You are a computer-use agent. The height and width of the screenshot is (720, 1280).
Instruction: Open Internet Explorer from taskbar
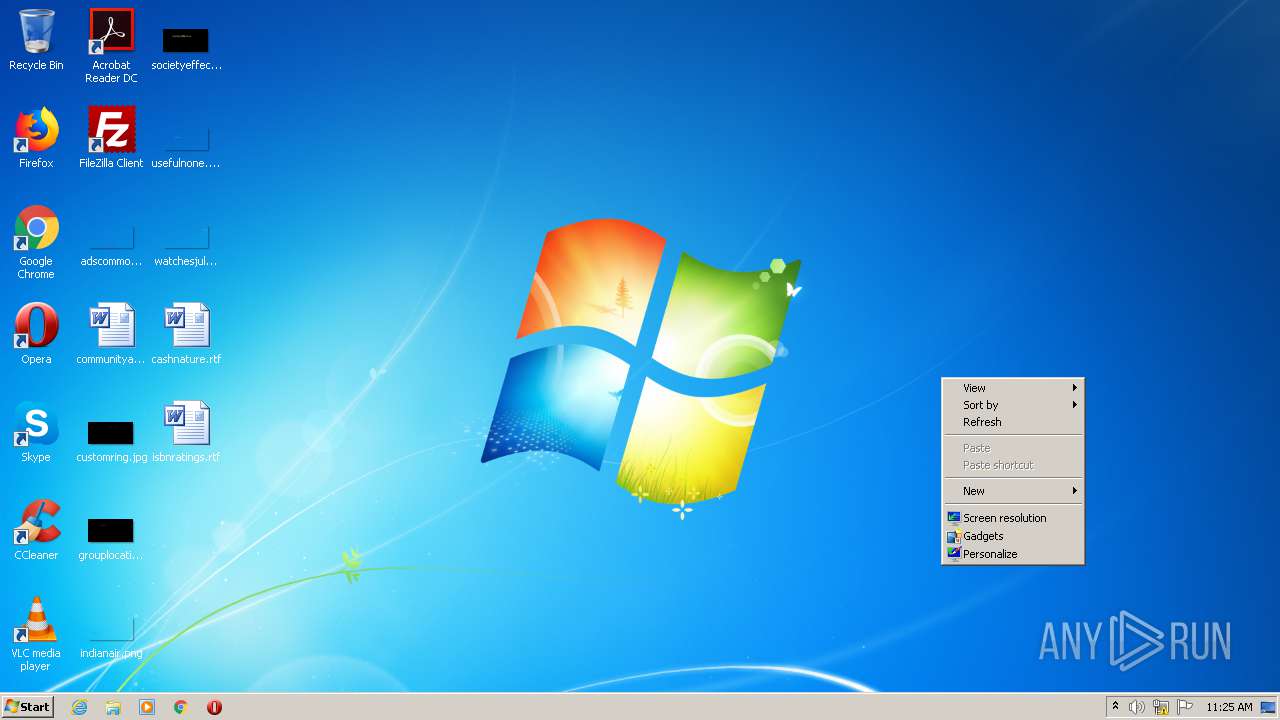79,707
